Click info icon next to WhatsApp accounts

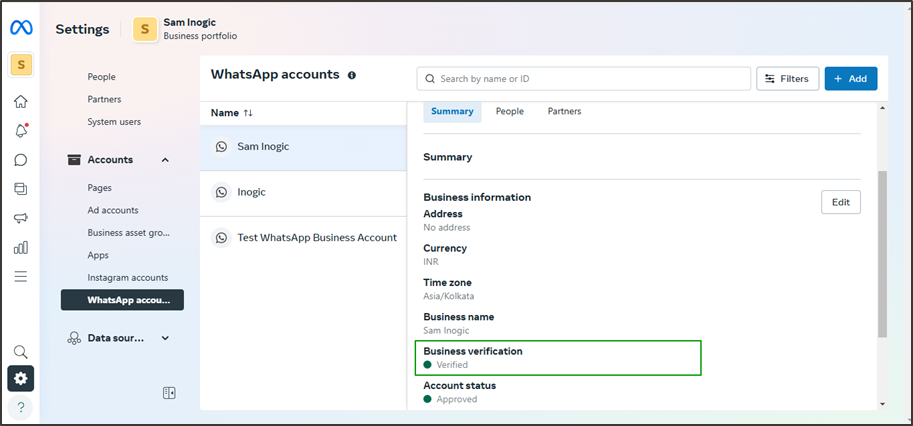tap(352, 75)
